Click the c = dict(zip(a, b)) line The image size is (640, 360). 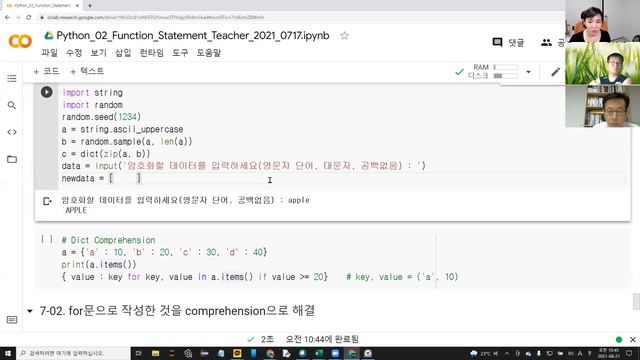point(106,154)
